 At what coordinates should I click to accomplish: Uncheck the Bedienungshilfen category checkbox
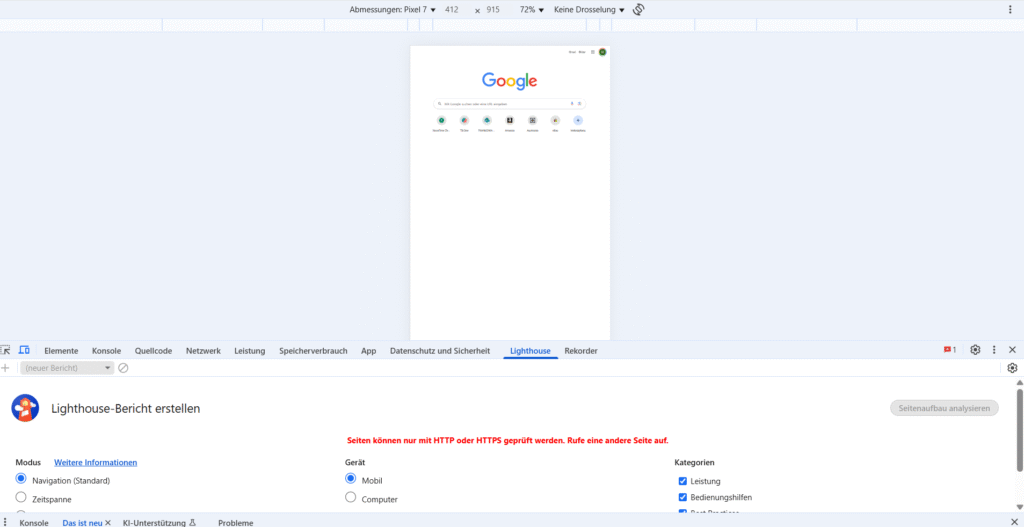pos(682,497)
